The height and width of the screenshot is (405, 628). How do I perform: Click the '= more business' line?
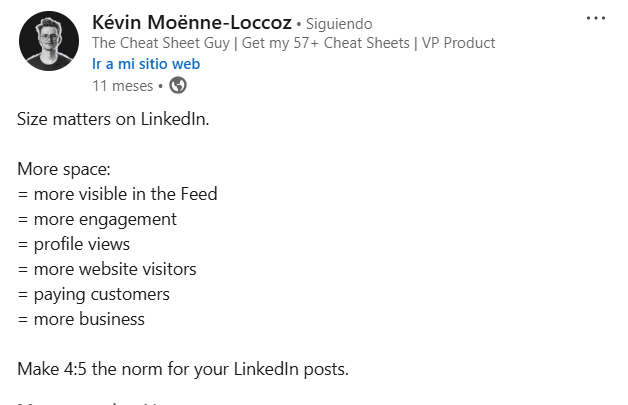81,319
